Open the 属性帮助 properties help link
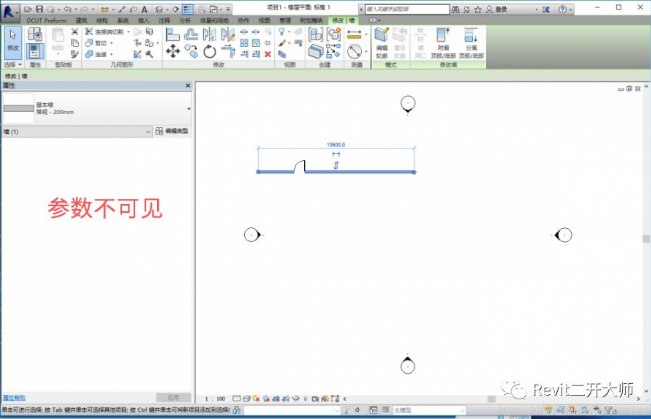 (x=14, y=398)
